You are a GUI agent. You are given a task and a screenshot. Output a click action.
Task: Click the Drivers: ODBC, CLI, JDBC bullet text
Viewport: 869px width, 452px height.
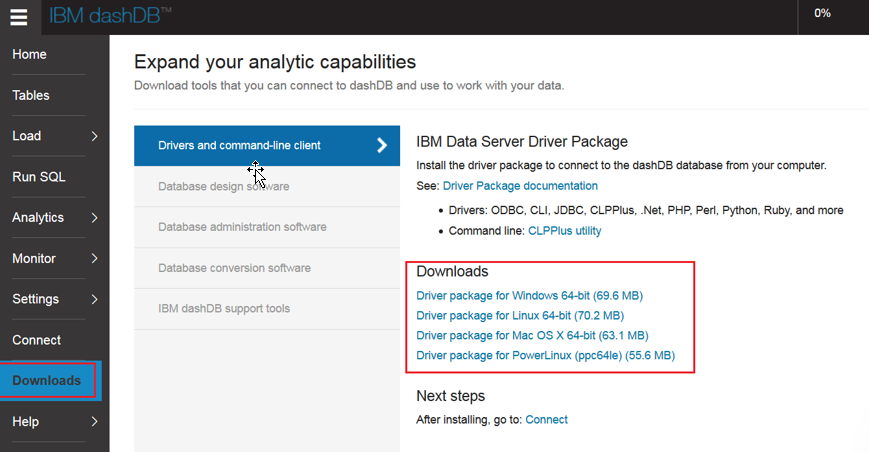point(646,210)
